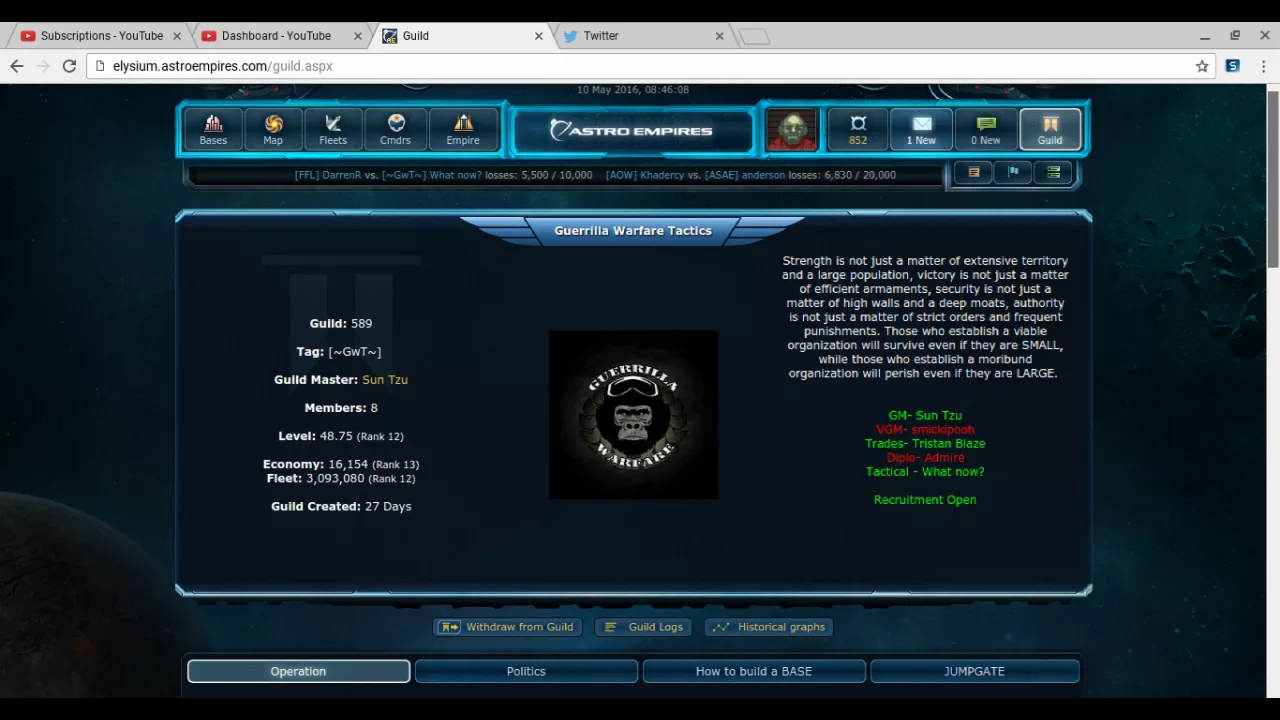Click the DarrenR vs What now? battle report

[443, 175]
